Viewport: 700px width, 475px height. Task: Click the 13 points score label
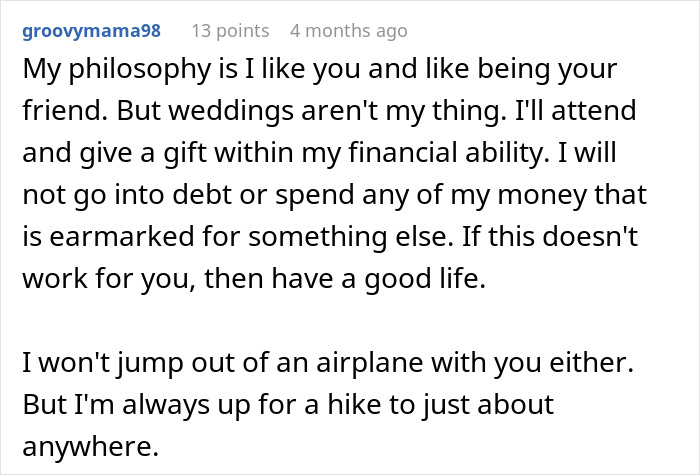[x=230, y=31]
